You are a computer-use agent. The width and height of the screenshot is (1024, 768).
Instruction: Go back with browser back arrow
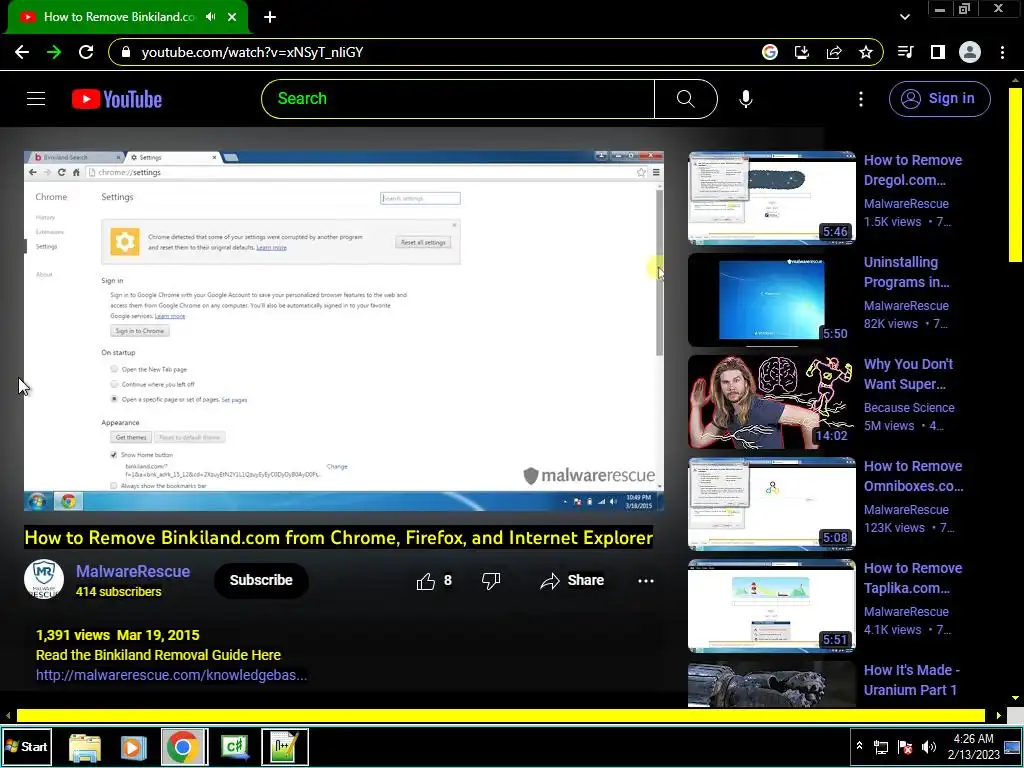[22, 52]
